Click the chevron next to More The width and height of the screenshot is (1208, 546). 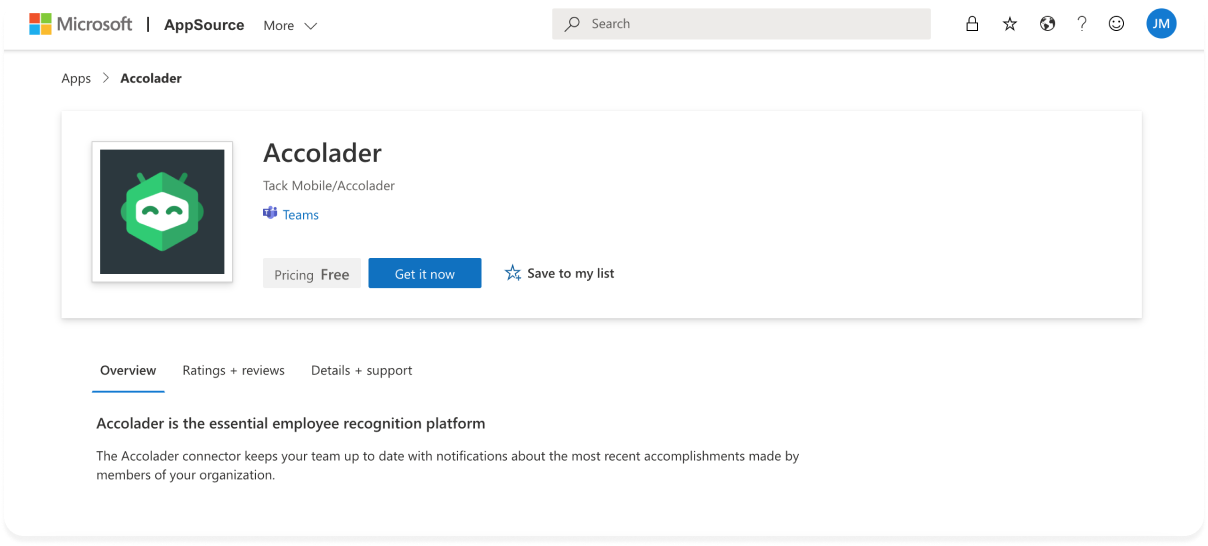click(x=310, y=26)
